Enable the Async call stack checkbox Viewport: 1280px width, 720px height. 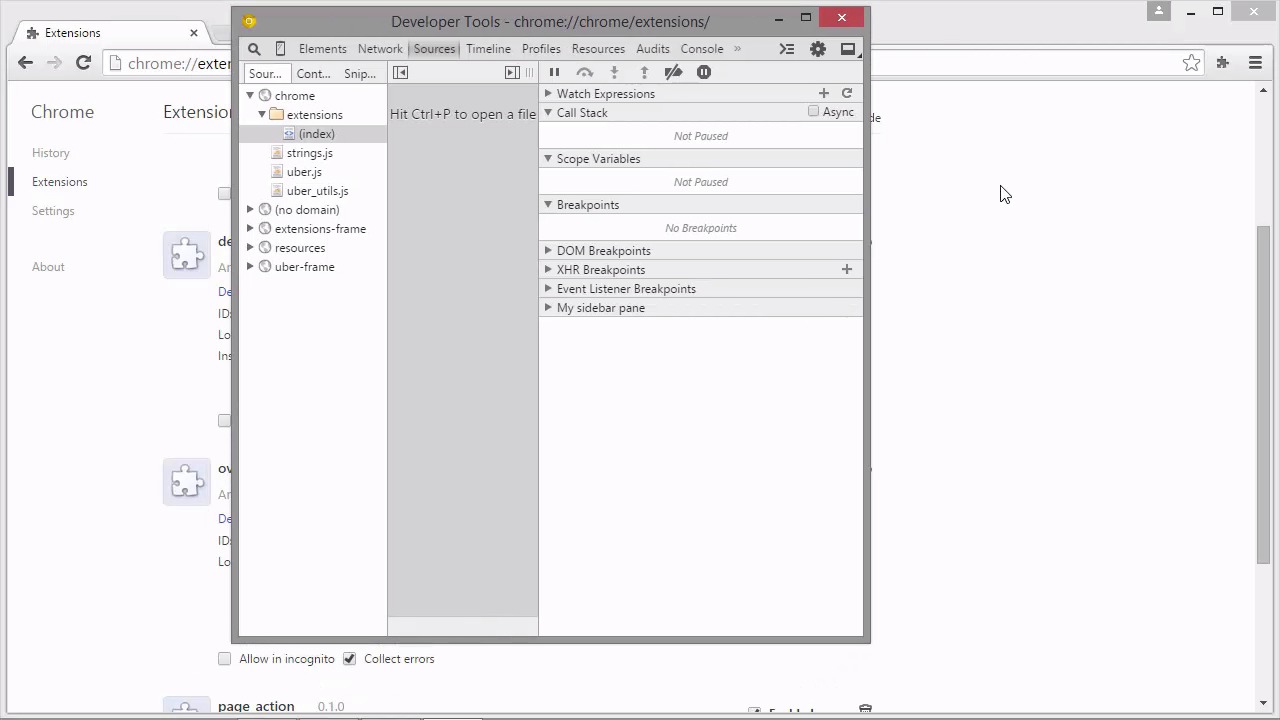coord(813,112)
